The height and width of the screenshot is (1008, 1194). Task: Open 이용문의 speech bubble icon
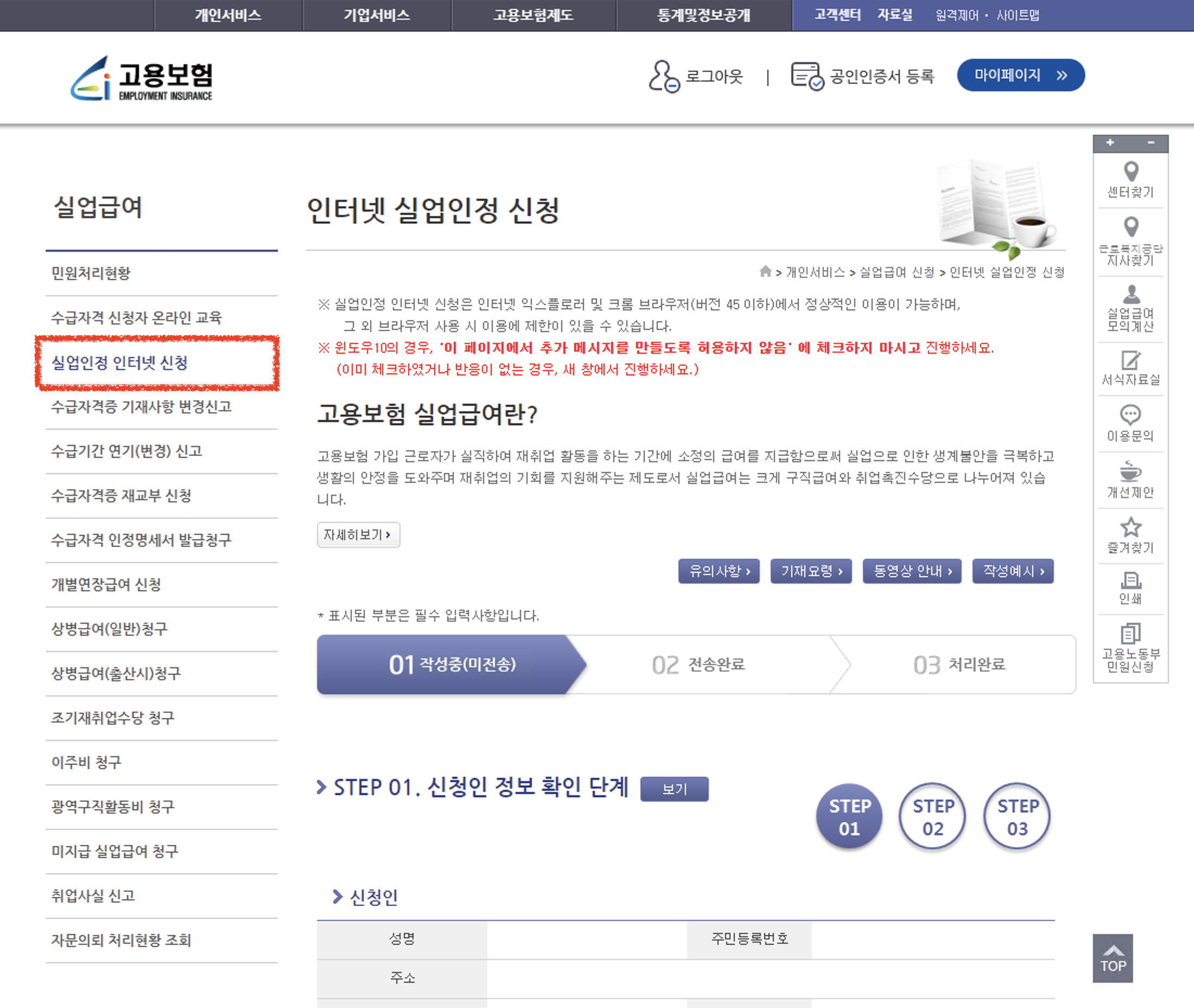click(x=1131, y=414)
